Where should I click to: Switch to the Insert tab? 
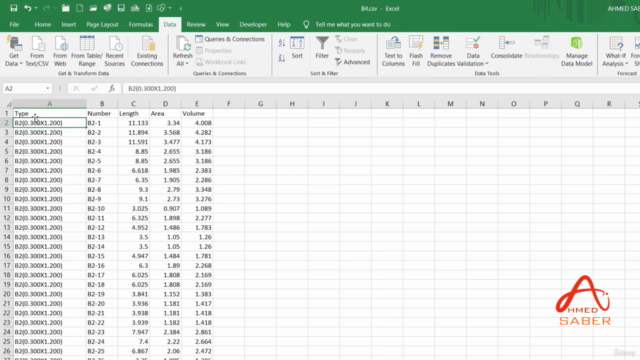(69, 24)
